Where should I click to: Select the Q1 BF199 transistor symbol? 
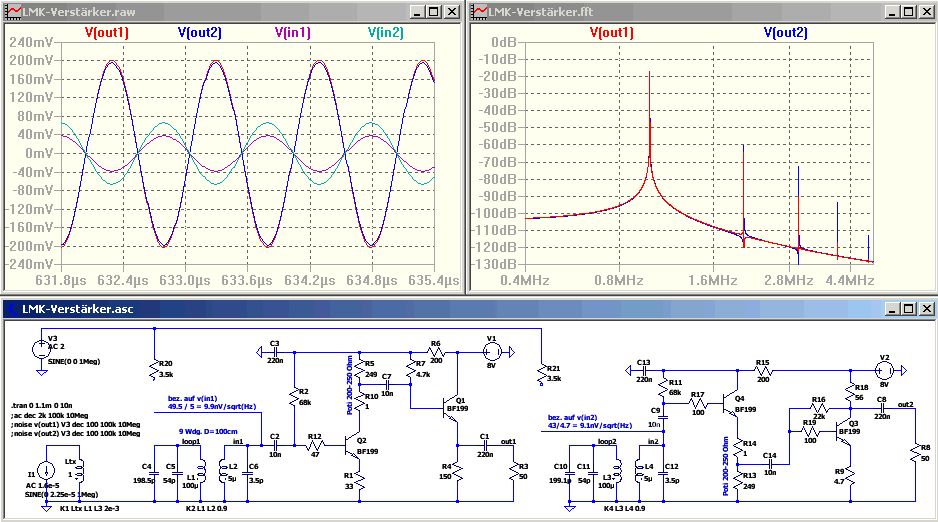tap(449, 410)
